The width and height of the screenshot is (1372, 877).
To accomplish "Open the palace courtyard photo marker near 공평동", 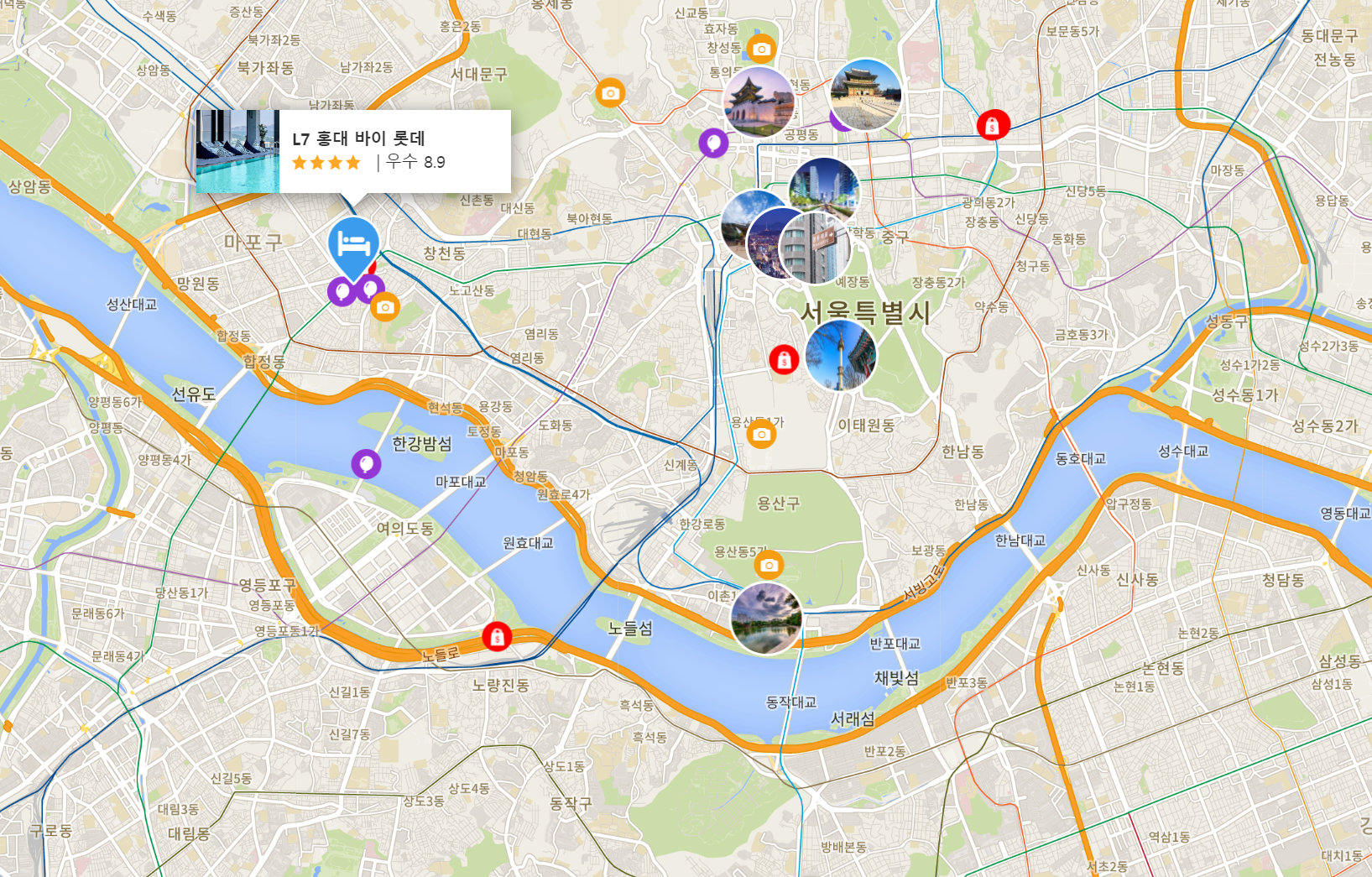I will point(866,94).
